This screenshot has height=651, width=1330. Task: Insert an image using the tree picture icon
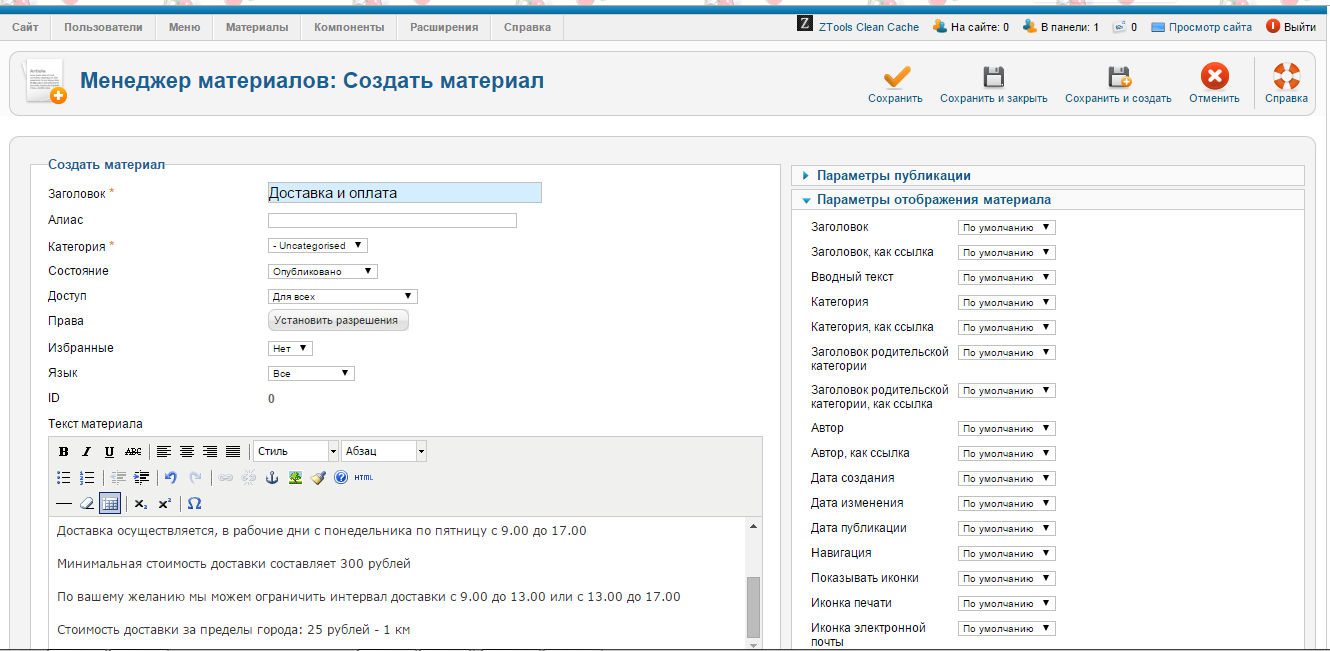295,478
